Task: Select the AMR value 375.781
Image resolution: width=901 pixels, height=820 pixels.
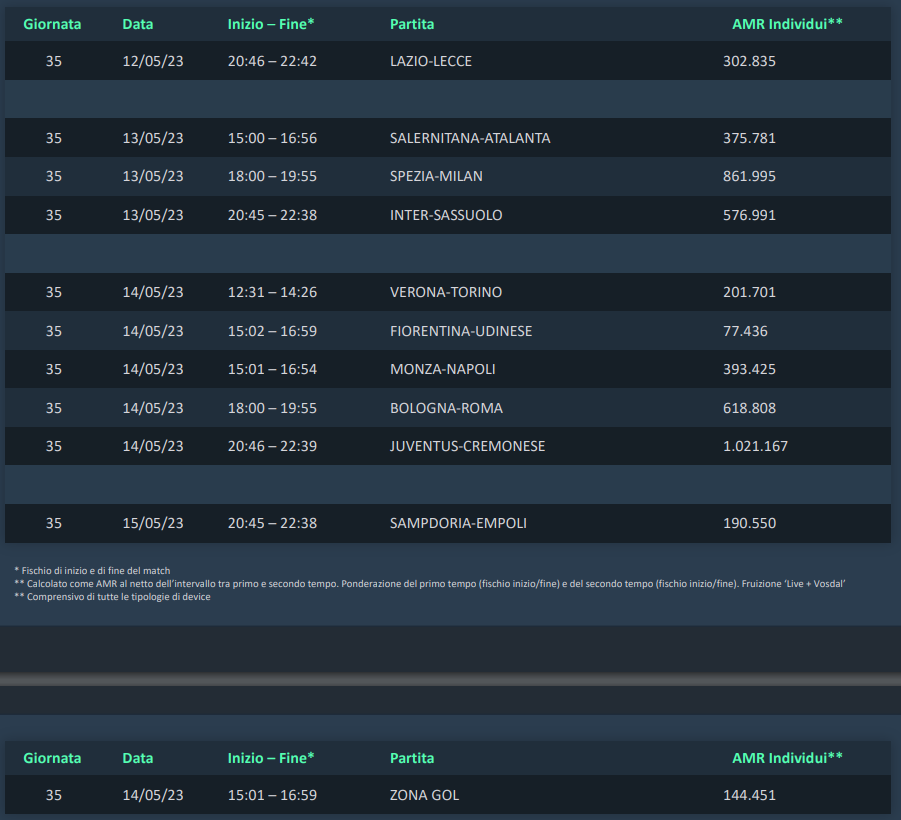Action: point(749,138)
